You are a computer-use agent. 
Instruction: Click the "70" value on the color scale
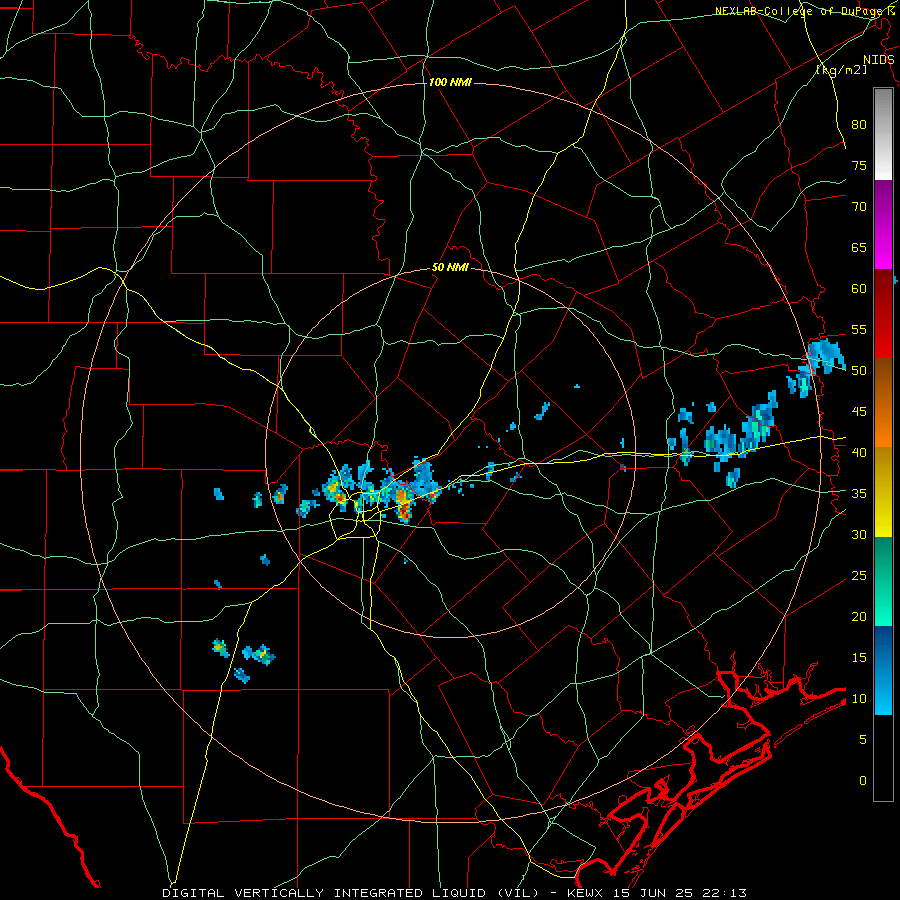pos(859,207)
